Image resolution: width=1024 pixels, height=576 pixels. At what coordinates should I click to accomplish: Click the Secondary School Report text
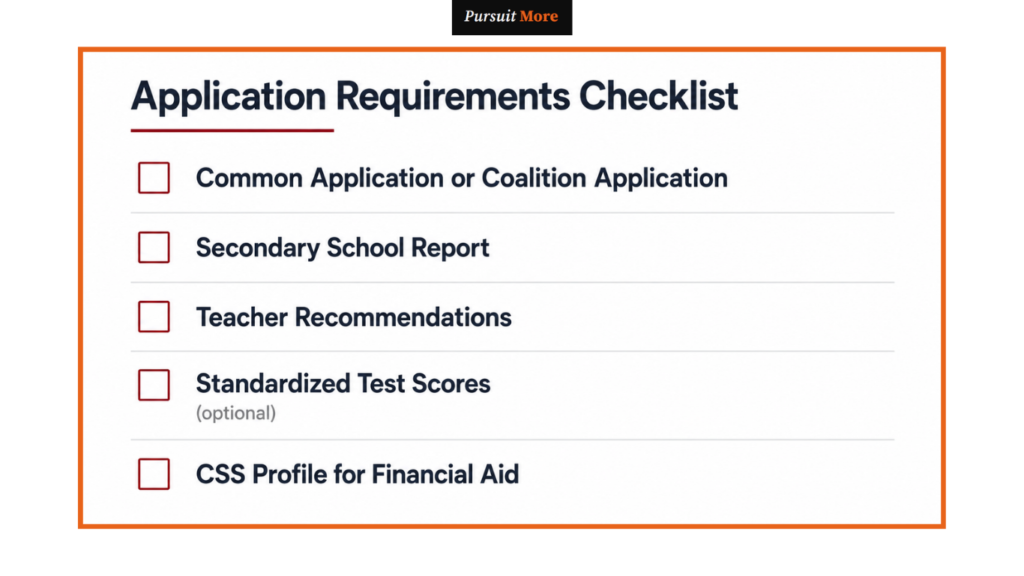pyautogui.click(x=342, y=248)
